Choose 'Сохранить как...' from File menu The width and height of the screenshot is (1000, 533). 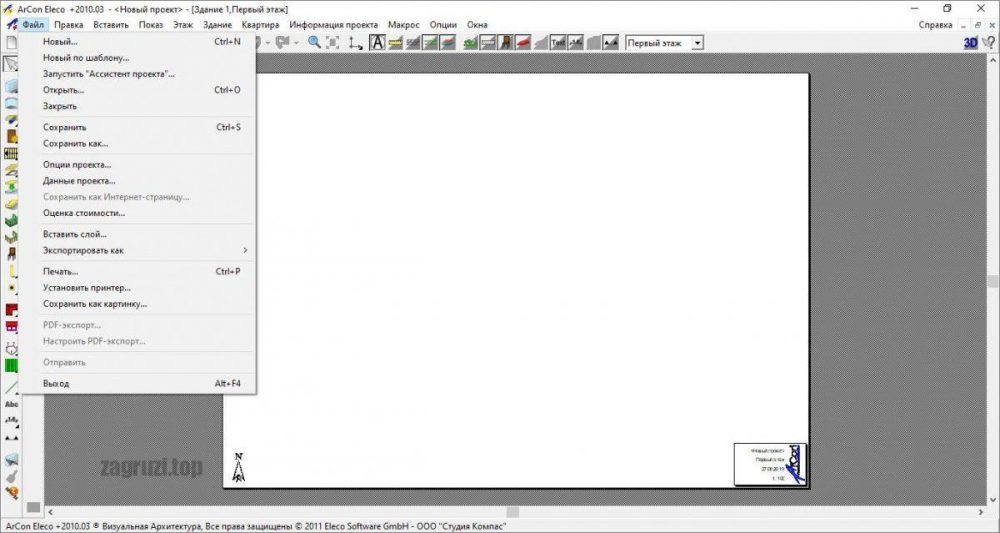click(75, 143)
